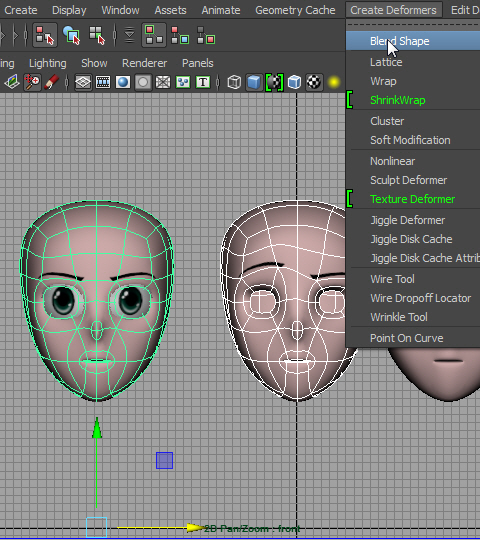480x540 pixels.
Task: Choose Cluster deformer
Action: pyautogui.click(x=413, y=121)
